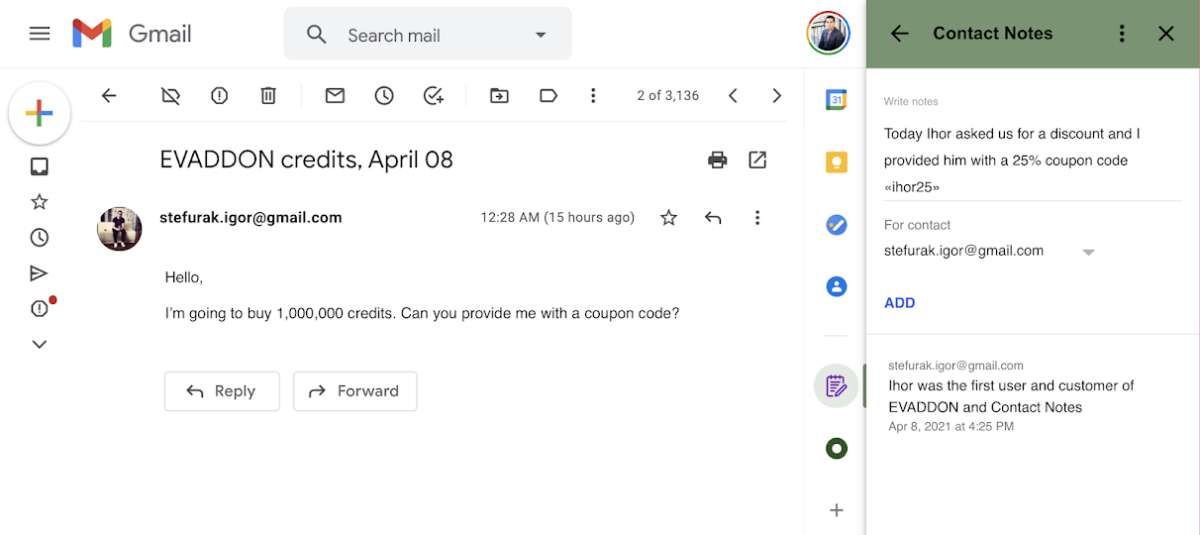Viewport: 1200px width, 535px height.
Task: Expand the search options dropdown arrow
Action: point(541,35)
